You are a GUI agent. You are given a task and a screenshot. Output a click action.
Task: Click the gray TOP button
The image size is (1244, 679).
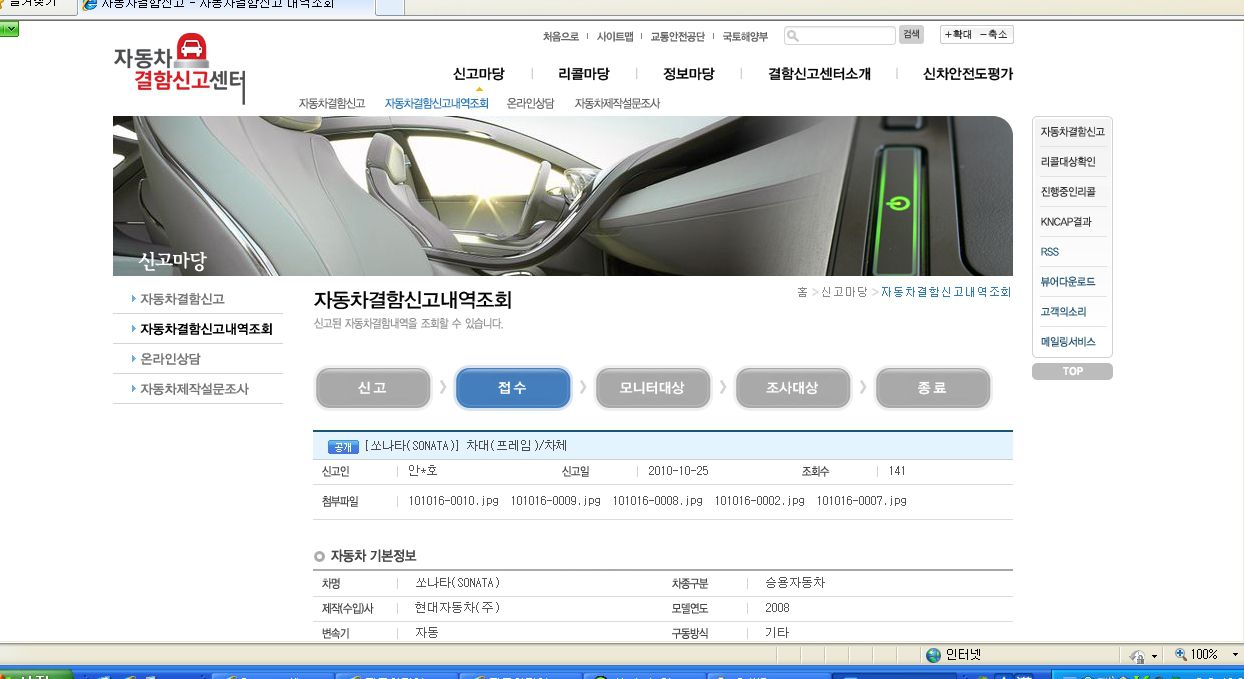(1072, 371)
